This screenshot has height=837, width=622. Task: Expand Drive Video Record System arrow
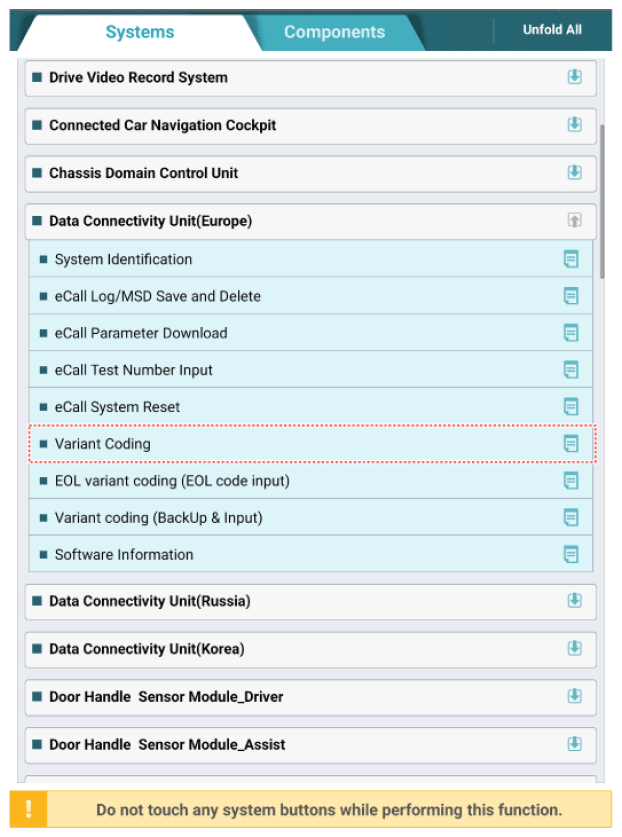click(574, 77)
